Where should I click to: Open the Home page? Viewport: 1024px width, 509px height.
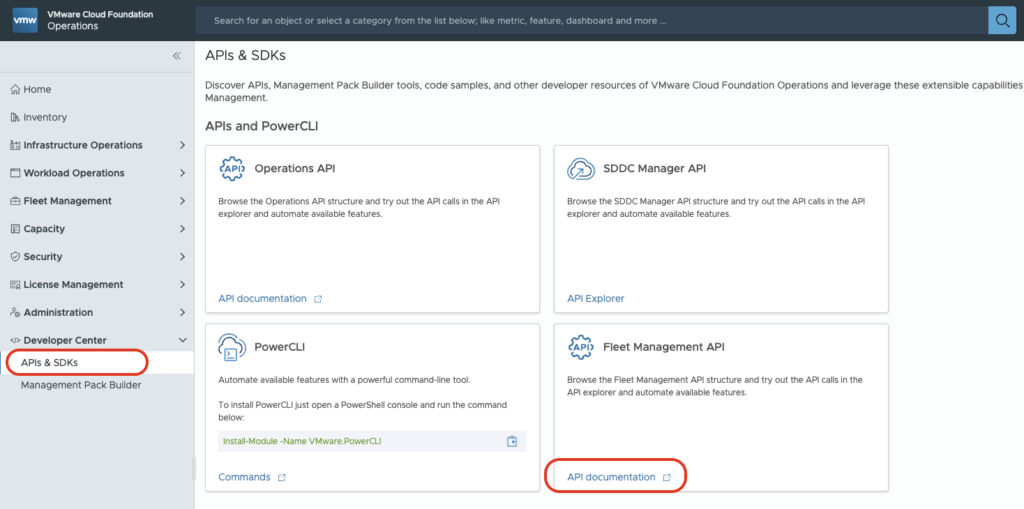click(x=37, y=89)
